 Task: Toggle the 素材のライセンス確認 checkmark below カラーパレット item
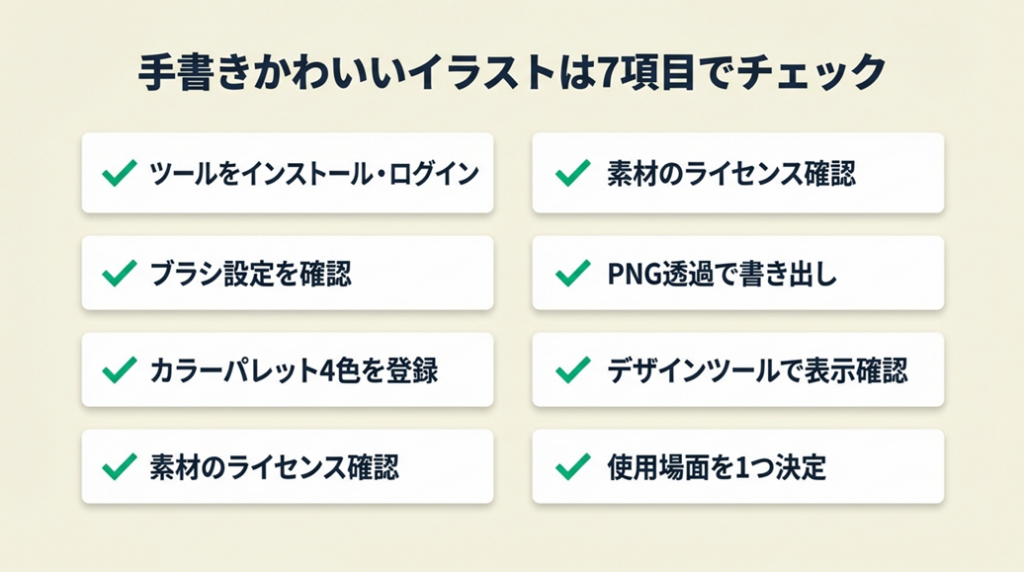pos(119,466)
